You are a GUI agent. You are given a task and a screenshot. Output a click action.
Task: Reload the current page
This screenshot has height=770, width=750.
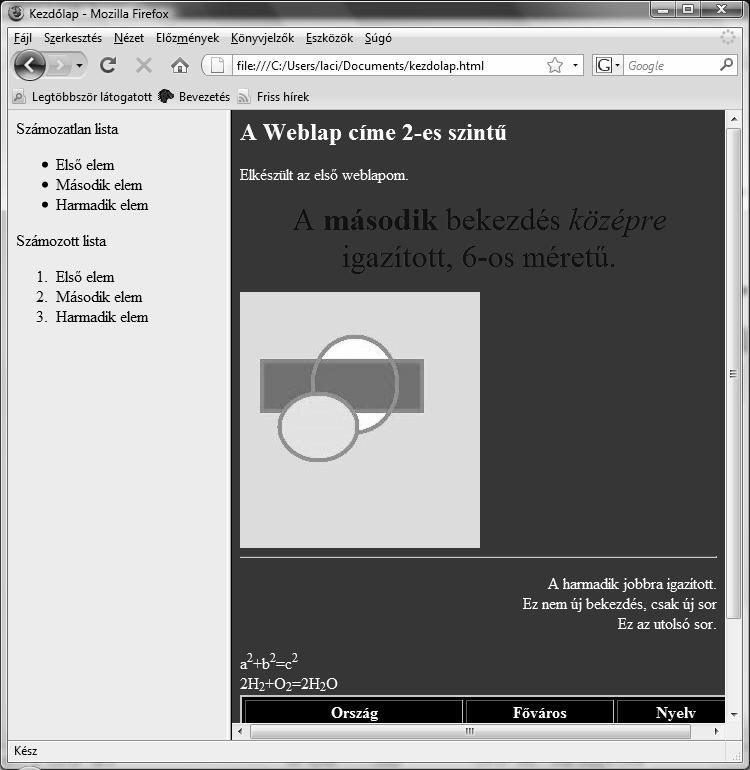(x=108, y=65)
